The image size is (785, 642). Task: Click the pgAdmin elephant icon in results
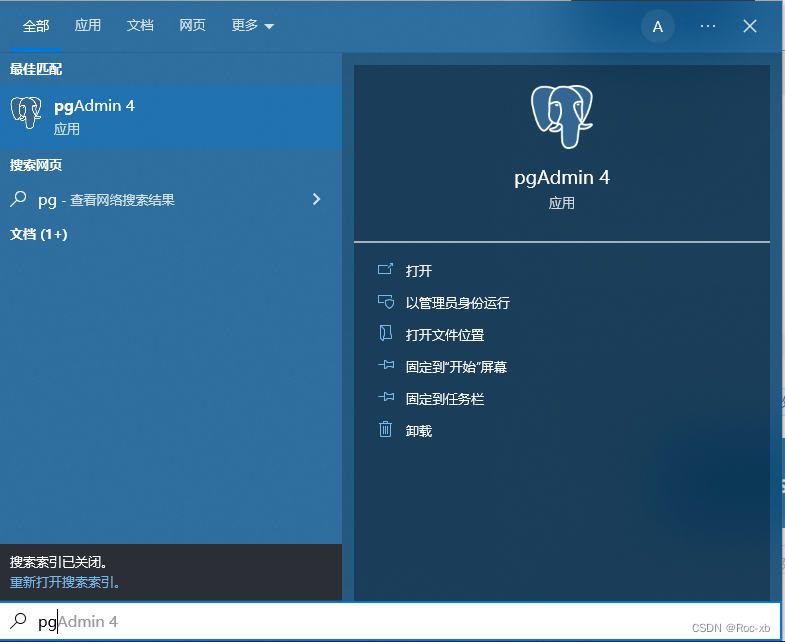[26, 113]
